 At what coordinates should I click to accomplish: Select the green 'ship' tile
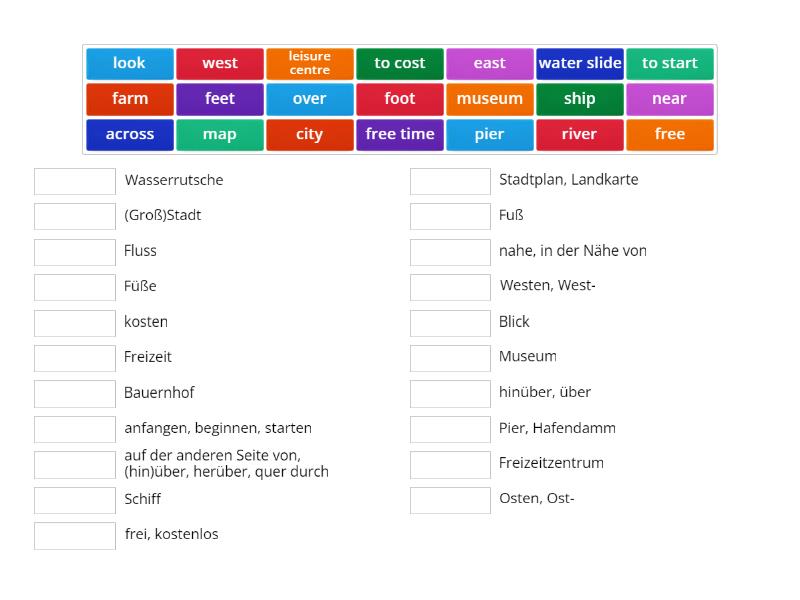(x=580, y=99)
